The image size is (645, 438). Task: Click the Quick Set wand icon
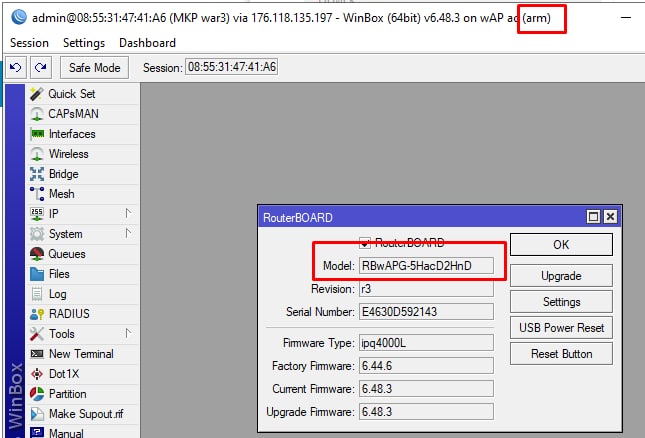(37, 94)
